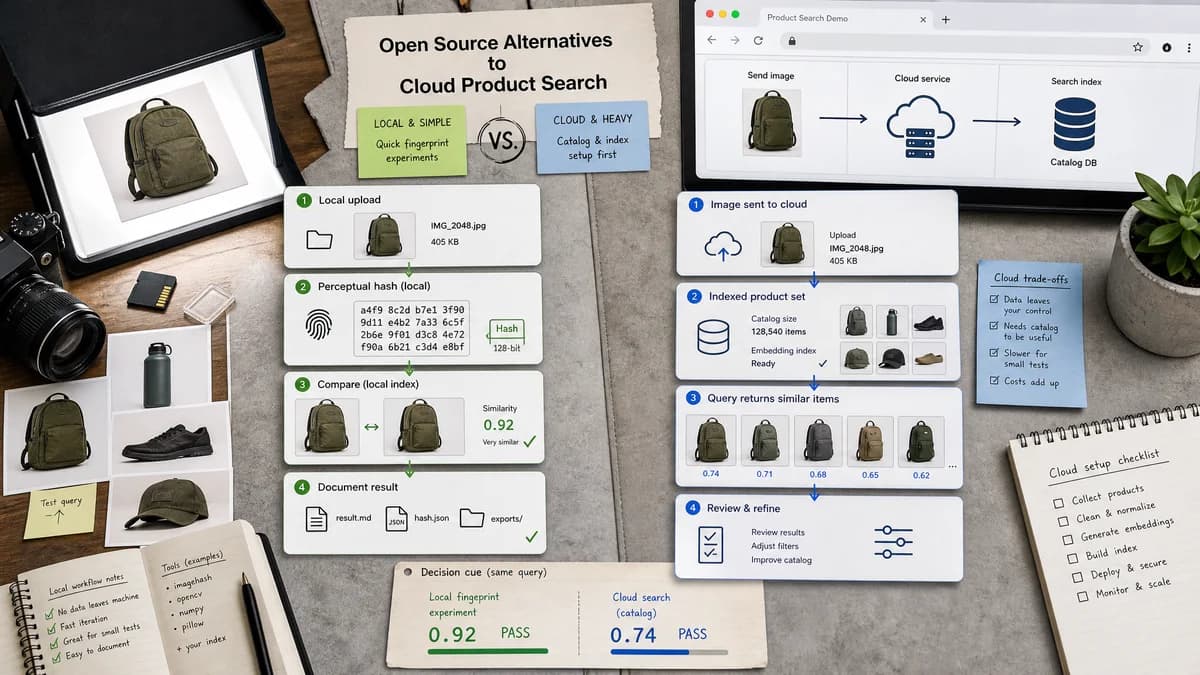Go back in the browser window
The image size is (1200, 675).
click(712, 40)
